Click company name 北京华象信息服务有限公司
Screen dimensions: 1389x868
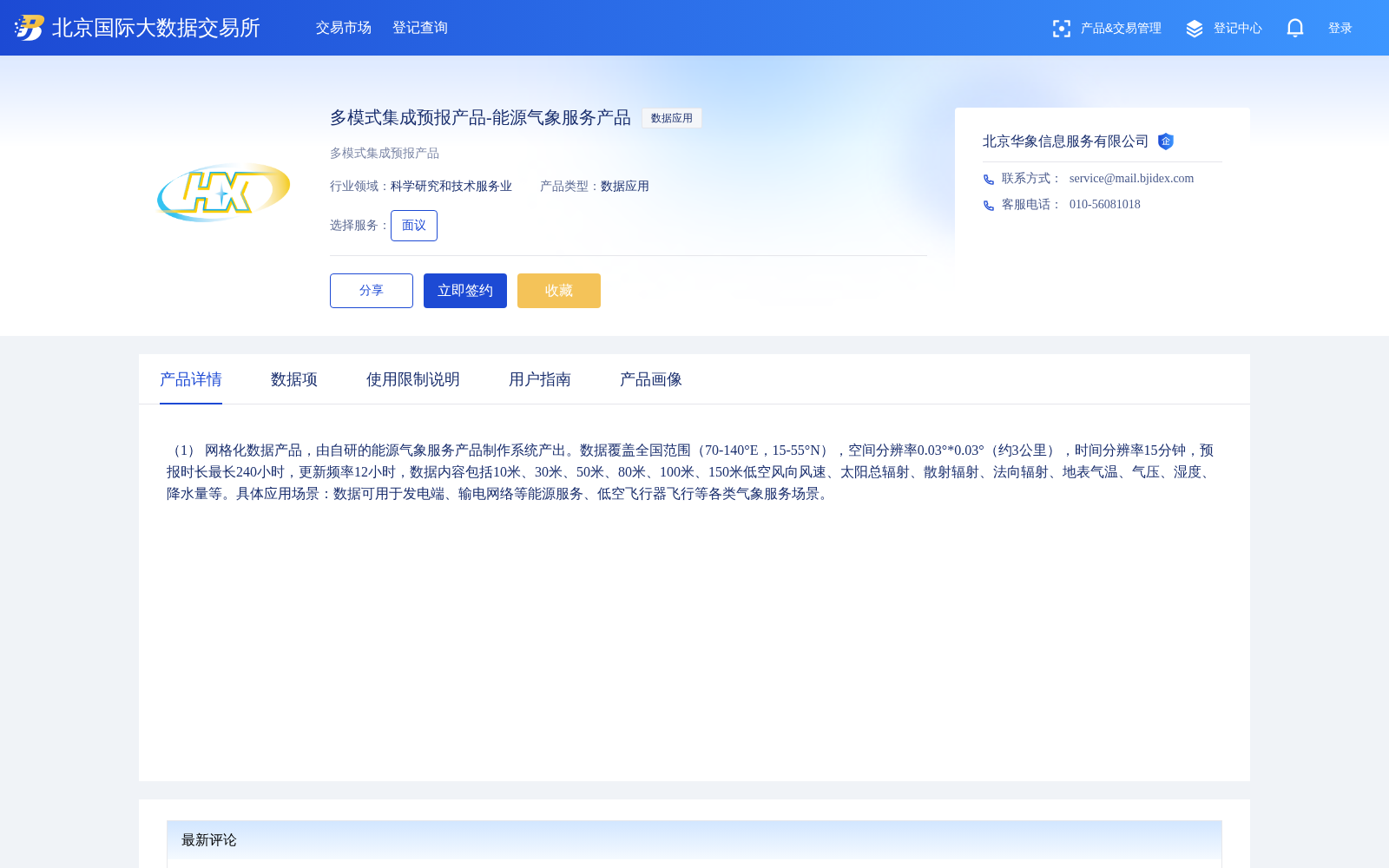tap(1066, 141)
